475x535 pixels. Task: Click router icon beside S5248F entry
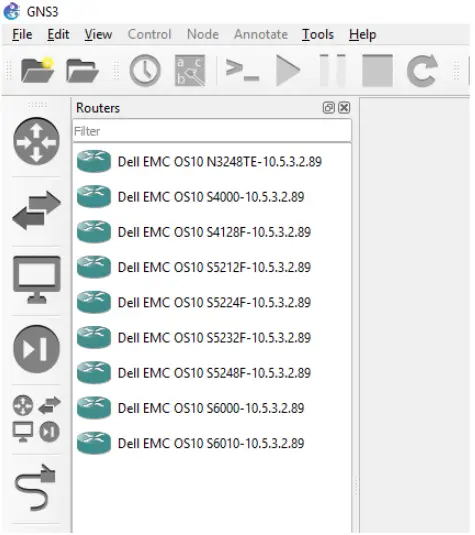[x=94, y=372]
